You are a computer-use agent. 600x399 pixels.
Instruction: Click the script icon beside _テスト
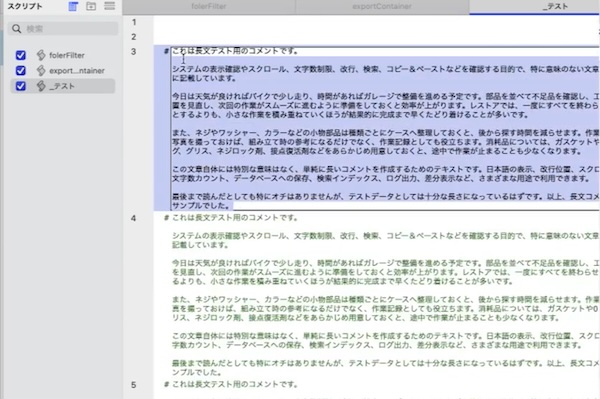pyautogui.click(x=41, y=86)
